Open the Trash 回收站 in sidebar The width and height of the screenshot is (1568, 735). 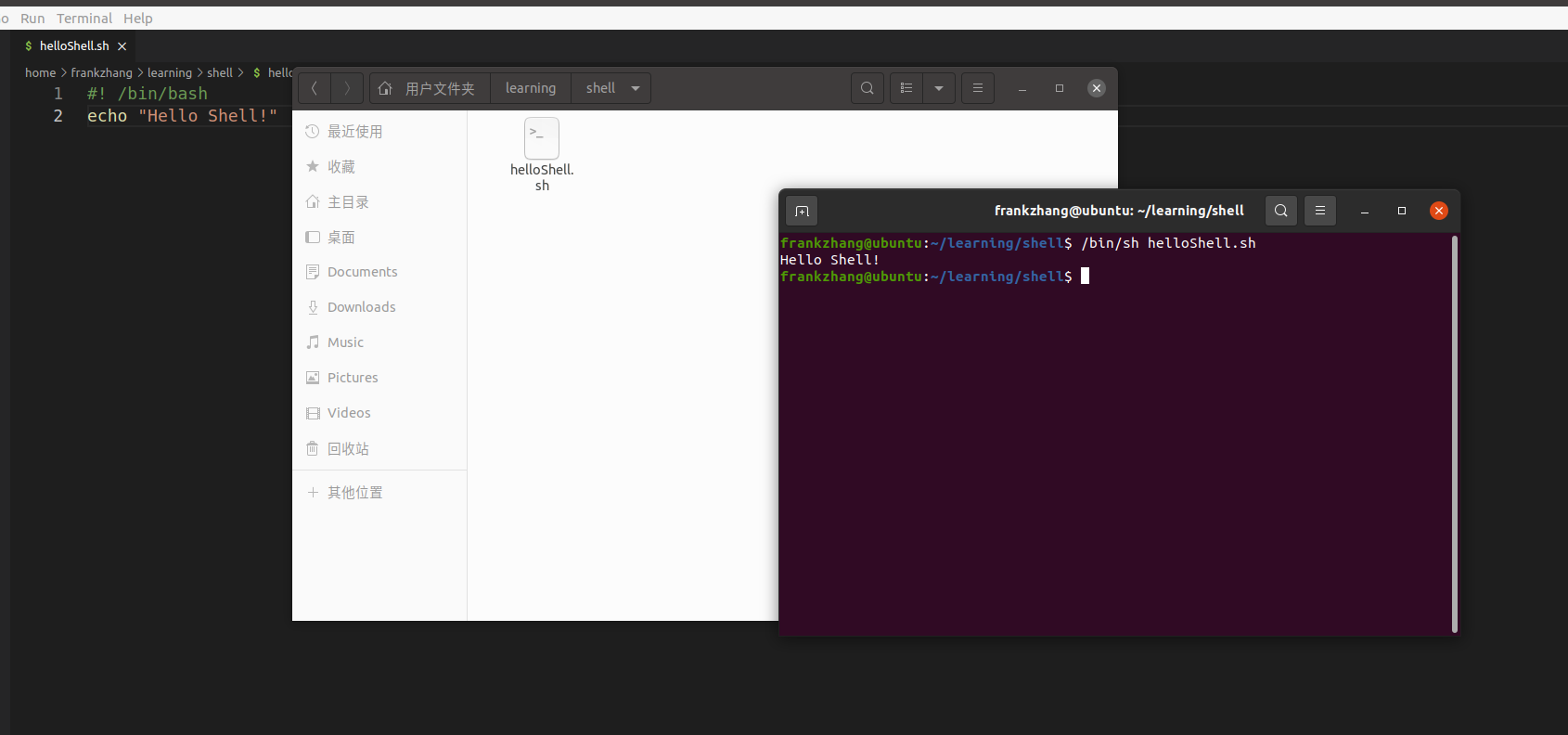pos(348,449)
